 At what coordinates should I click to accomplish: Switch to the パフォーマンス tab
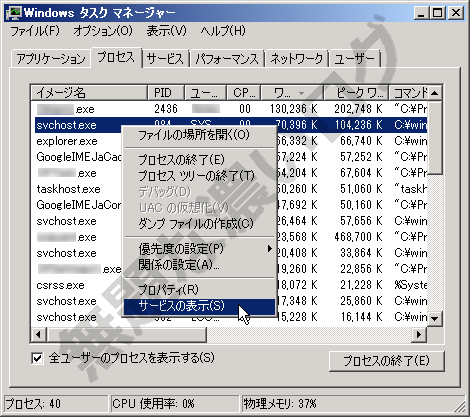(x=227, y=59)
